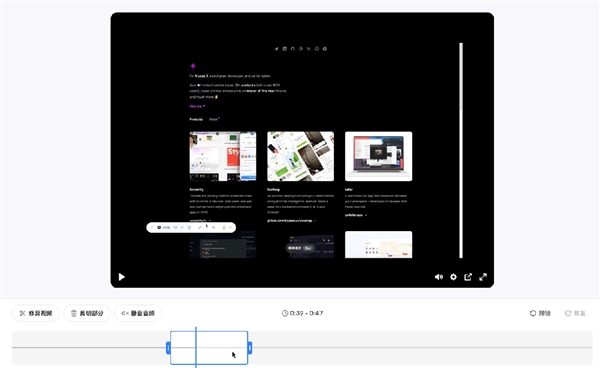Click the purple hire me link
The image size is (600, 368).
pyautogui.click(x=197, y=106)
